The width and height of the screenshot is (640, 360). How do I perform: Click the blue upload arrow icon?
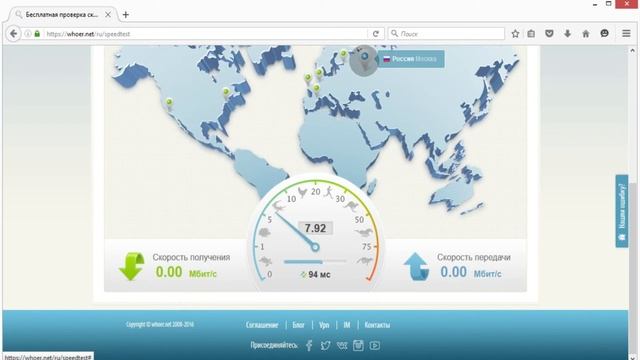click(416, 267)
